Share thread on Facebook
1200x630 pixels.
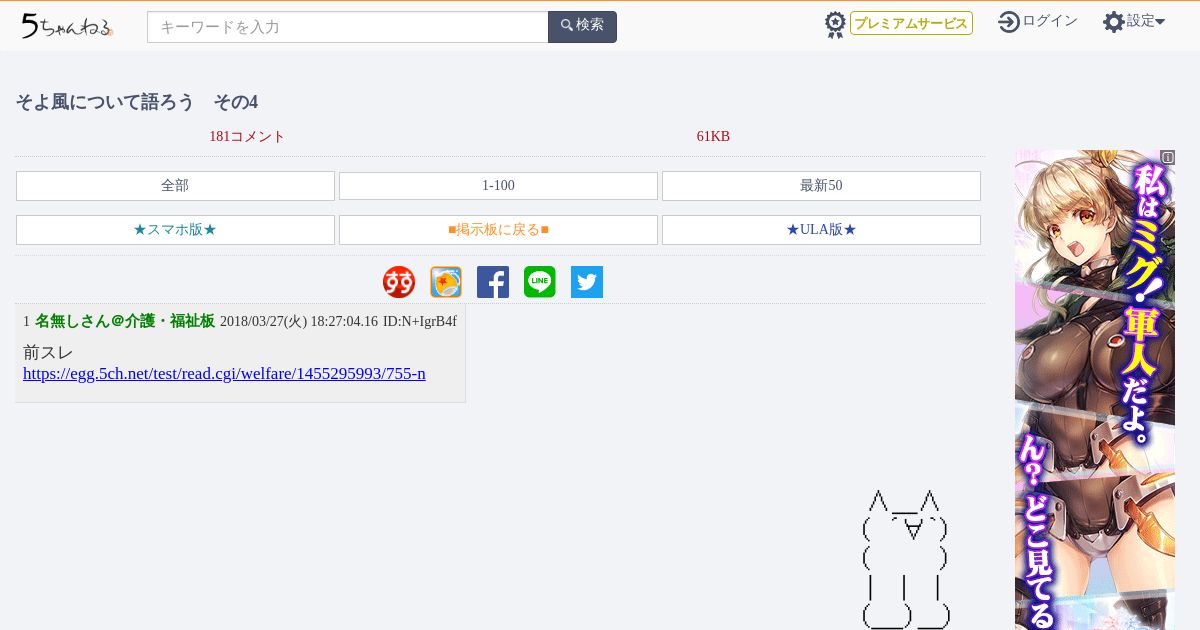pyautogui.click(x=493, y=282)
